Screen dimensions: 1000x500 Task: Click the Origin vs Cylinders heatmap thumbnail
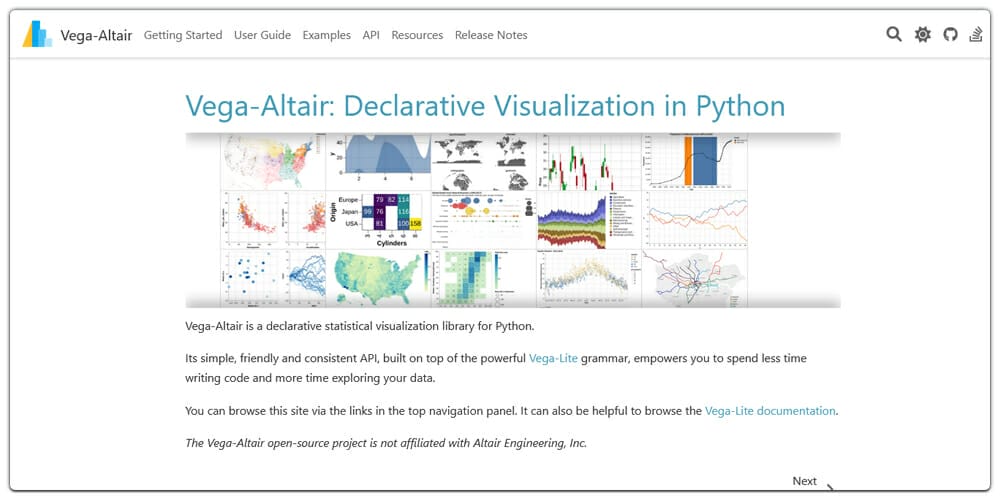click(x=379, y=219)
